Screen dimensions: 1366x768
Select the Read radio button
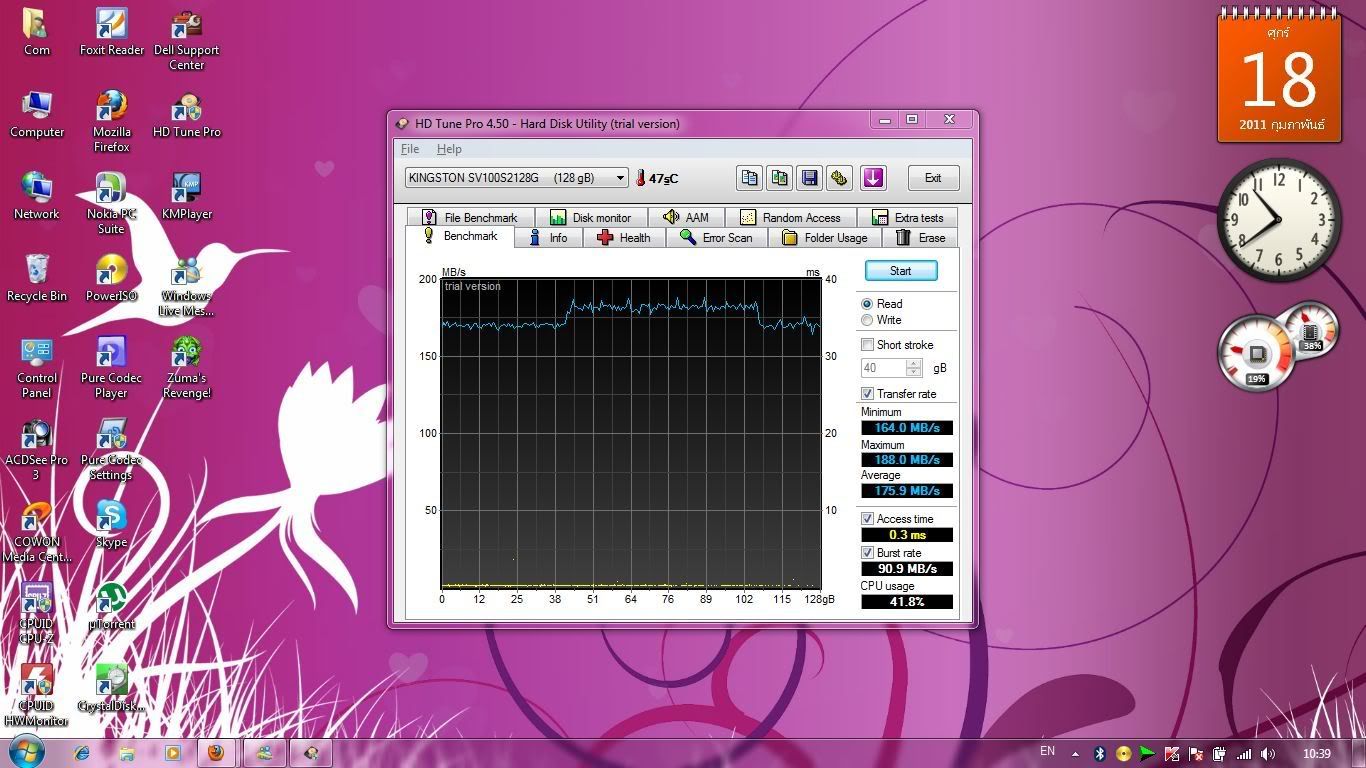(867, 304)
